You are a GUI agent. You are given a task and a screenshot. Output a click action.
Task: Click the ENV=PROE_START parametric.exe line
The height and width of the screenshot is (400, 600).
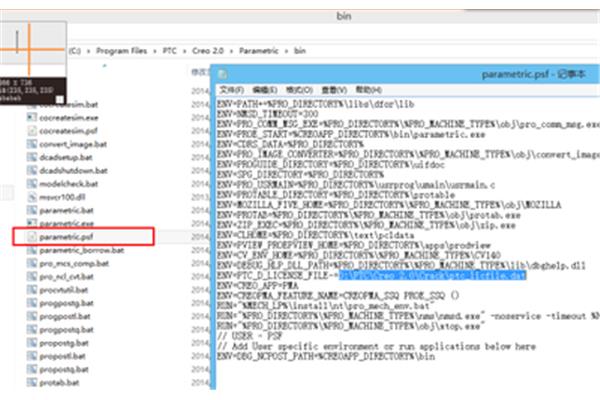351,134
